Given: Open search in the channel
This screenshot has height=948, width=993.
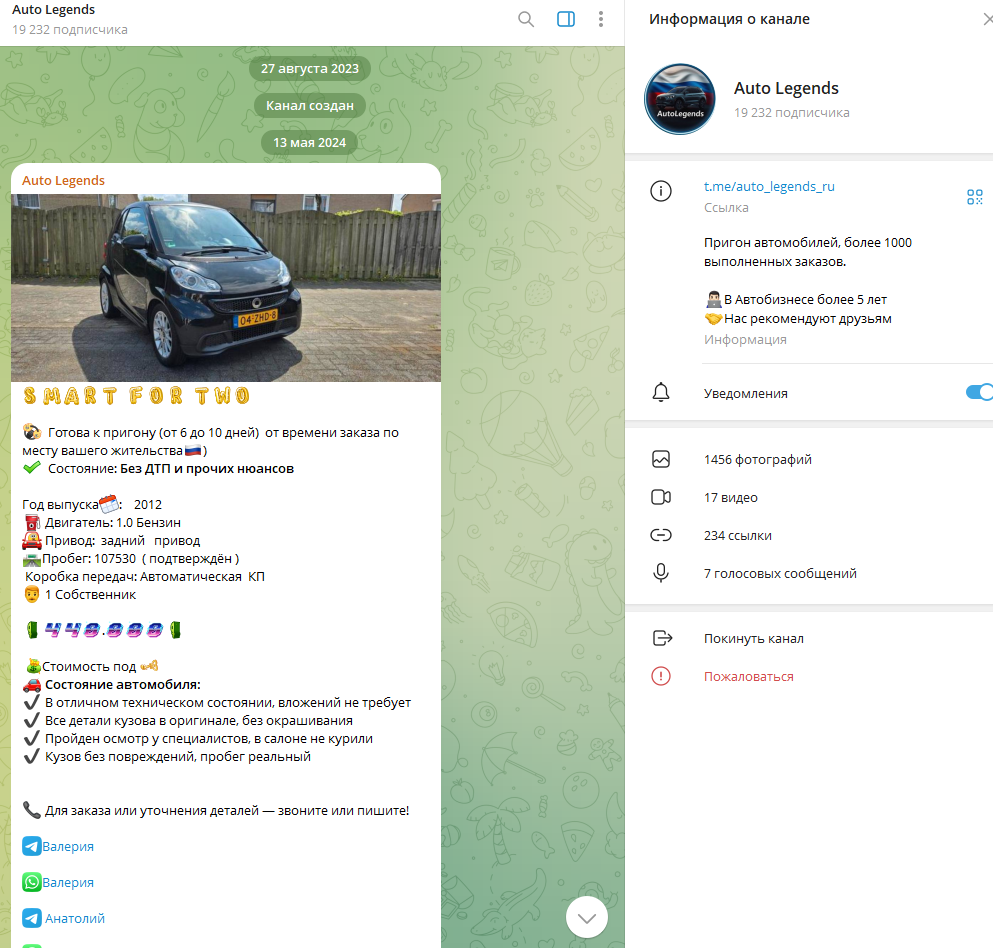Looking at the screenshot, I should 526,20.
